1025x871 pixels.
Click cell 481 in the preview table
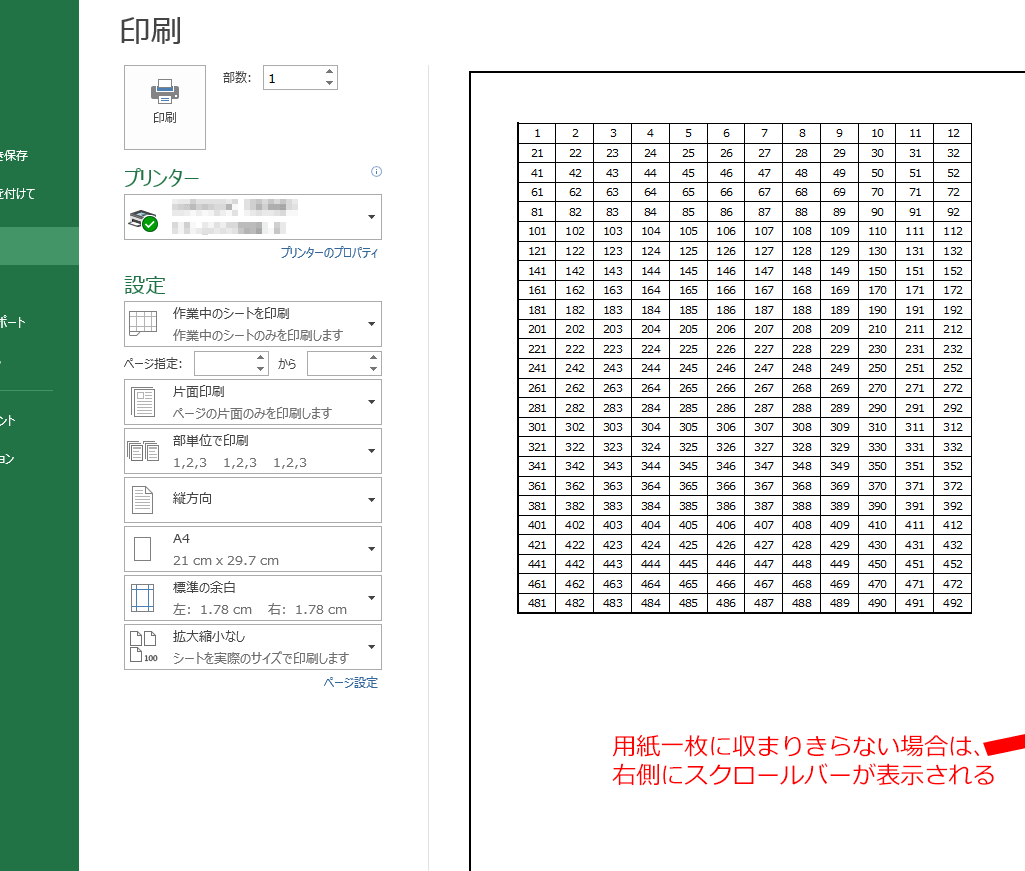(x=537, y=604)
